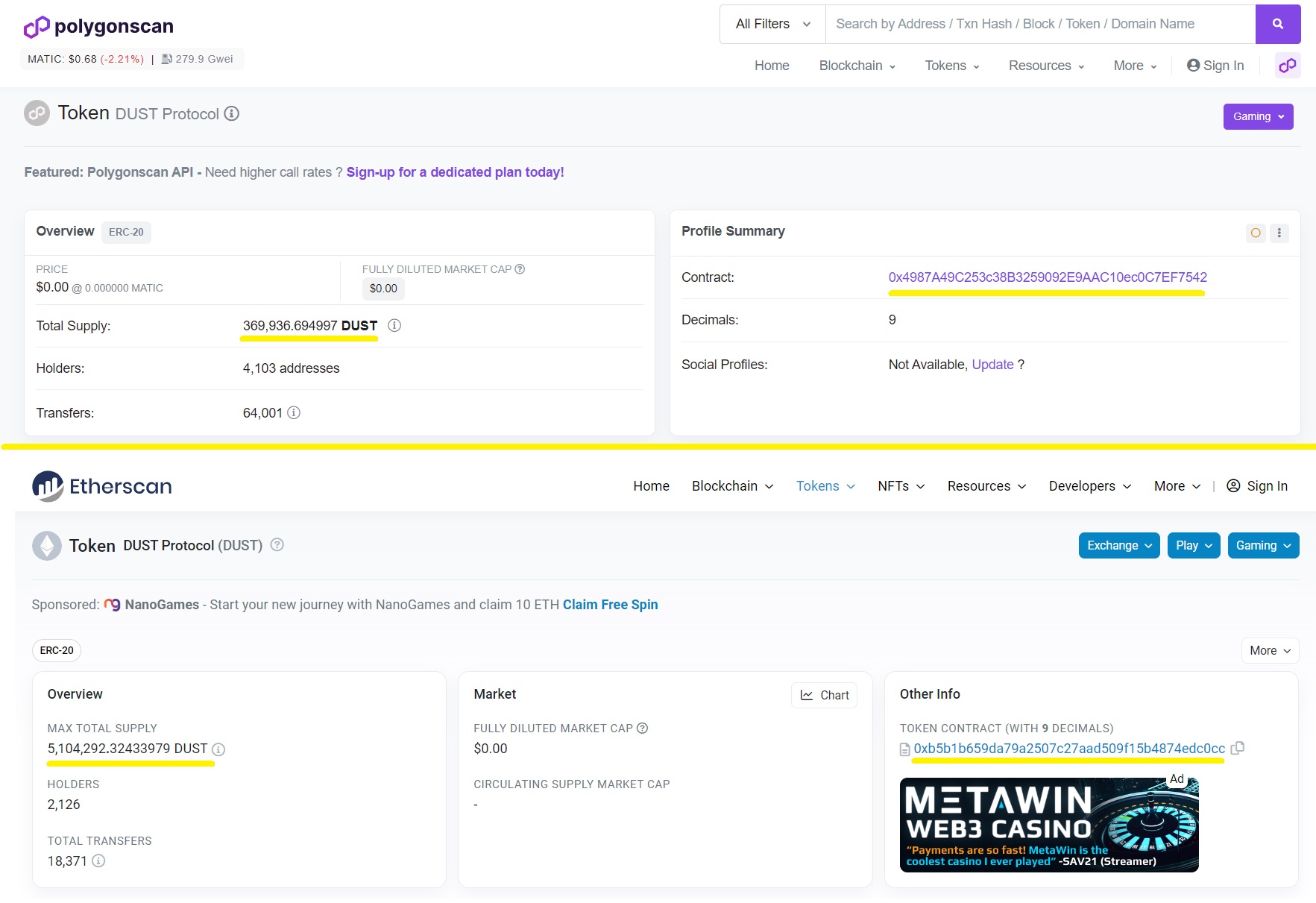
Task: Open the three-dot menu in Profile Summary
Action: pos(1279,233)
